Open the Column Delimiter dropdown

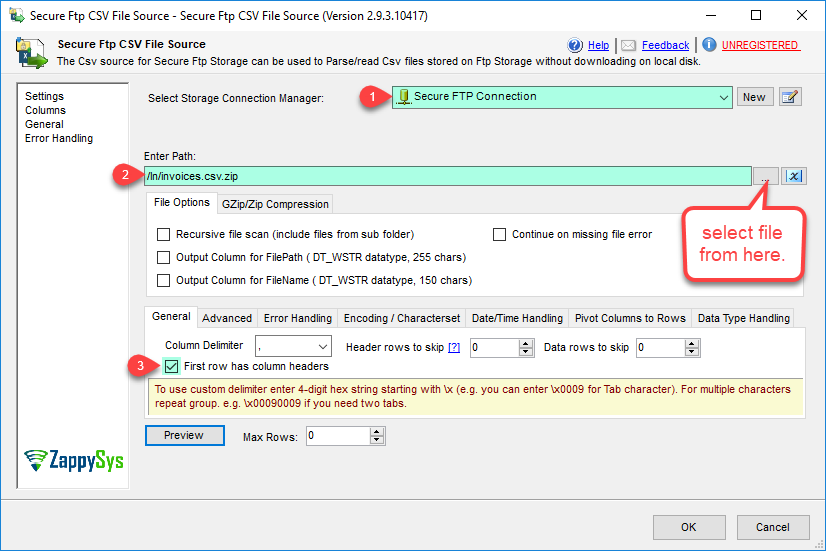click(323, 347)
